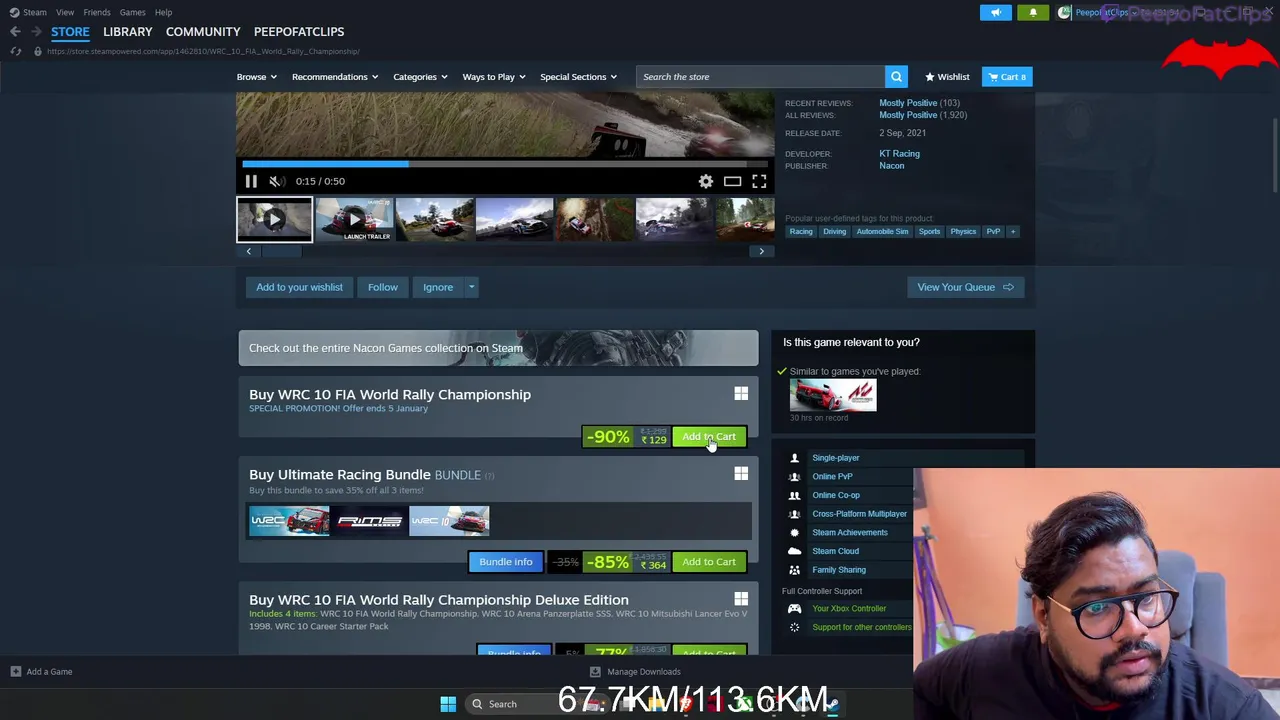Switch to the COMMUNITY tab
Image resolution: width=1280 pixels, height=720 pixels.
[x=203, y=32]
